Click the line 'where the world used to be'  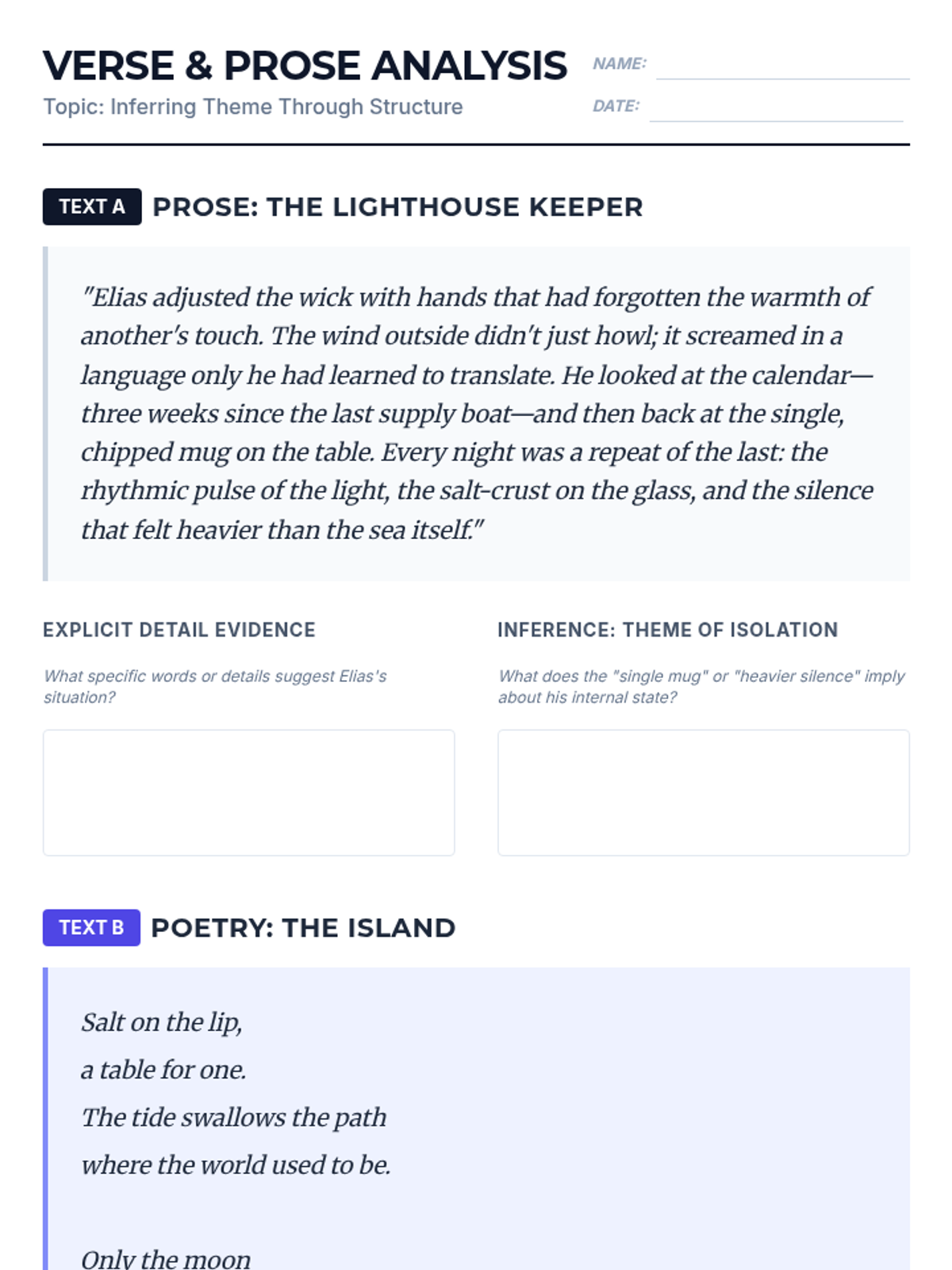(236, 1165)
